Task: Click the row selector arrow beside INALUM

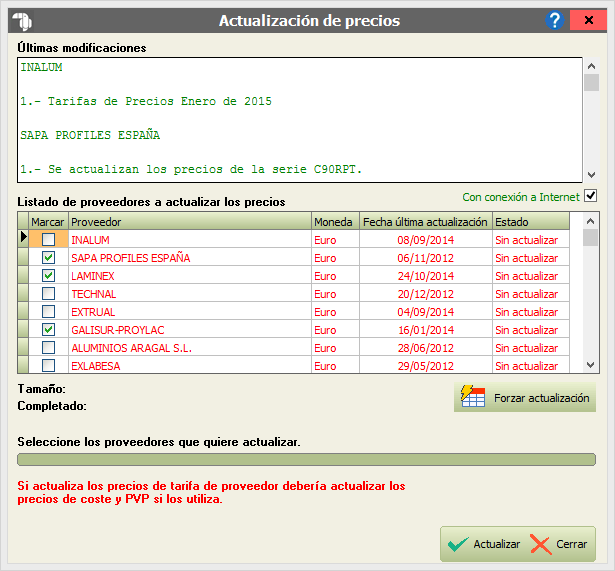Action: [x=23, y=237]
